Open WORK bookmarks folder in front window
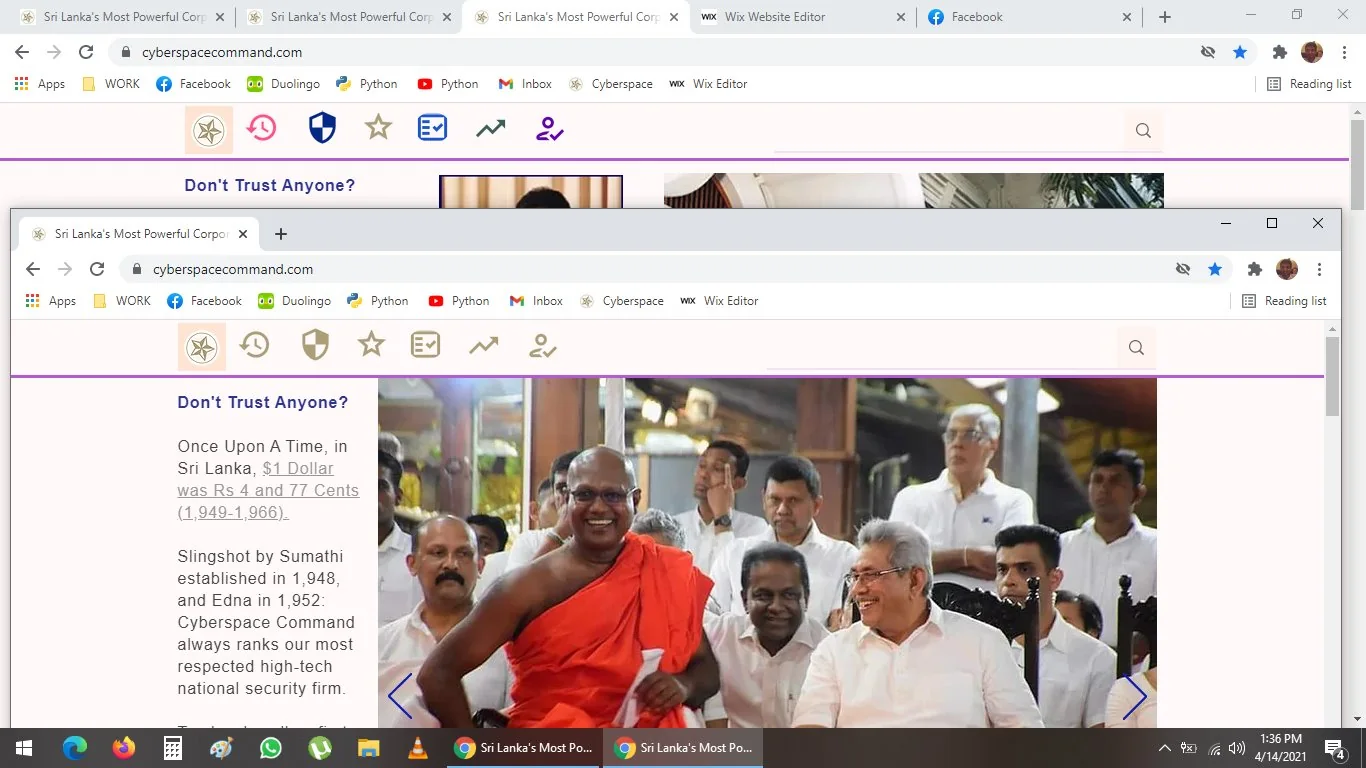Viewport: 1366px width, 768px height. point(121,301)
